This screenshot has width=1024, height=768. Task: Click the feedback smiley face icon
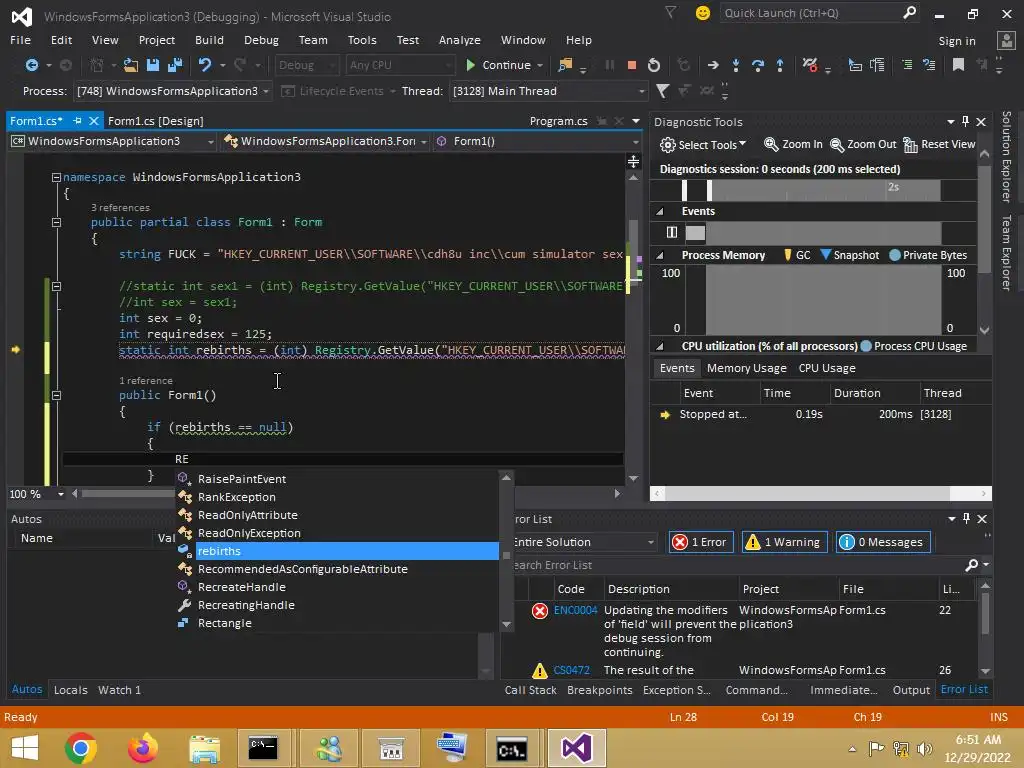pyautogui.click(x=703, y=13)
